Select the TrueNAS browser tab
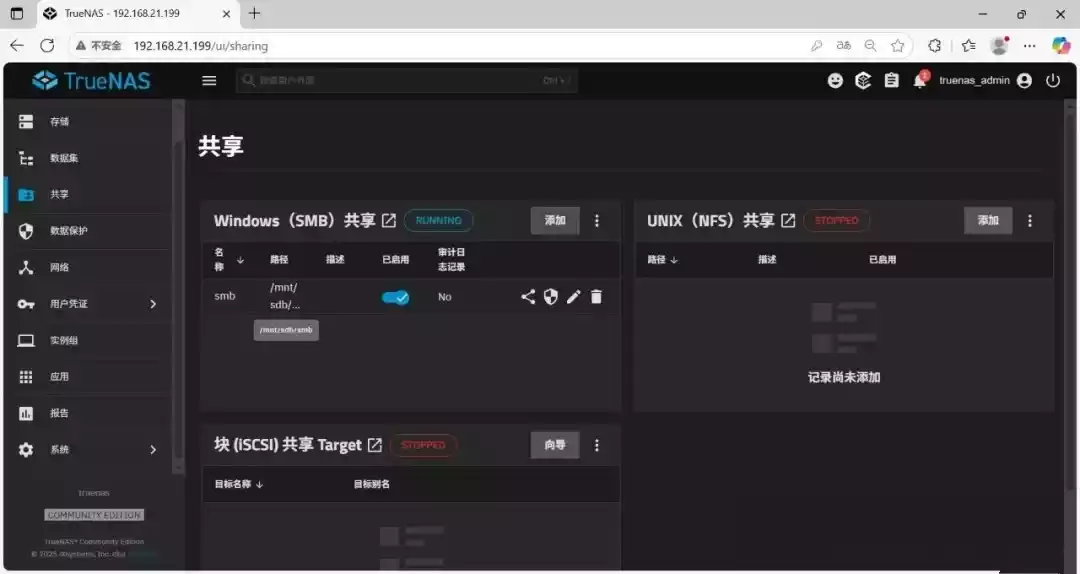 136,13
